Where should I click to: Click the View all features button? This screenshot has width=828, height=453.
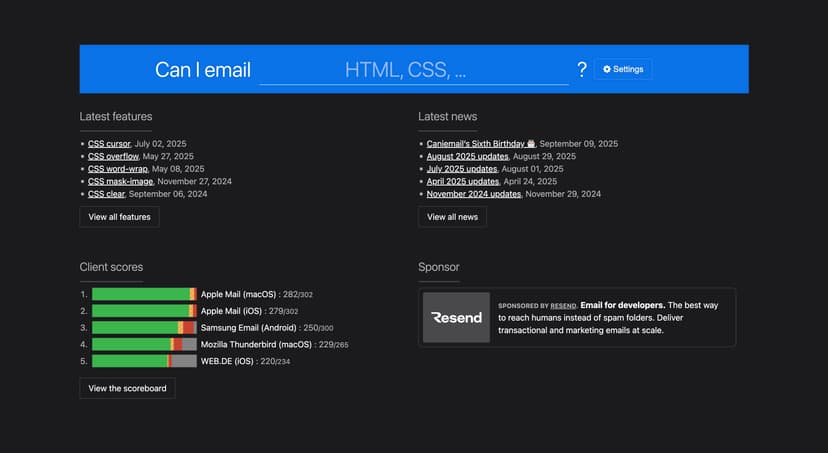tap(119, 217)
